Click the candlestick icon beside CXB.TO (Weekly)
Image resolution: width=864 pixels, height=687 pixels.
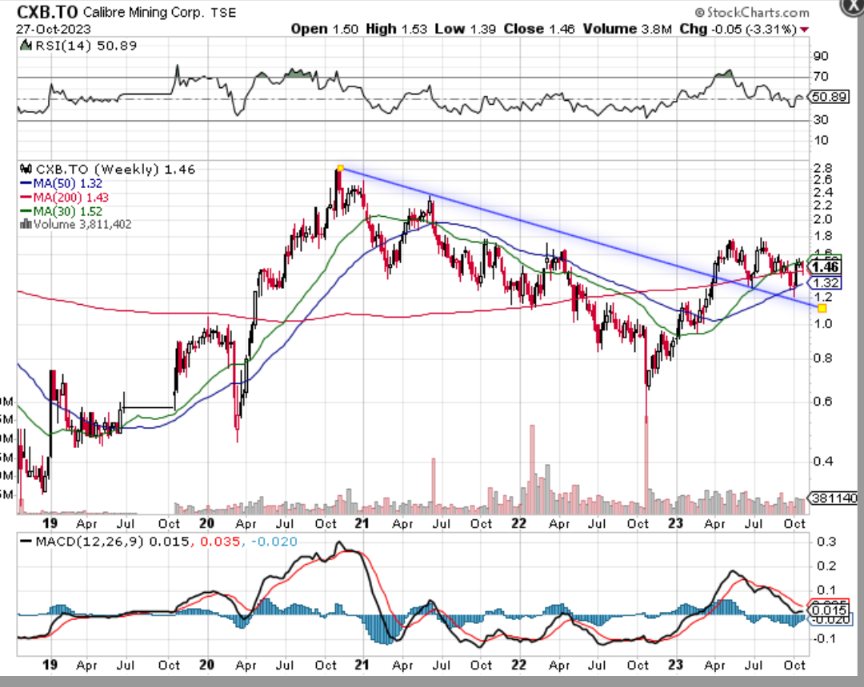26,169
